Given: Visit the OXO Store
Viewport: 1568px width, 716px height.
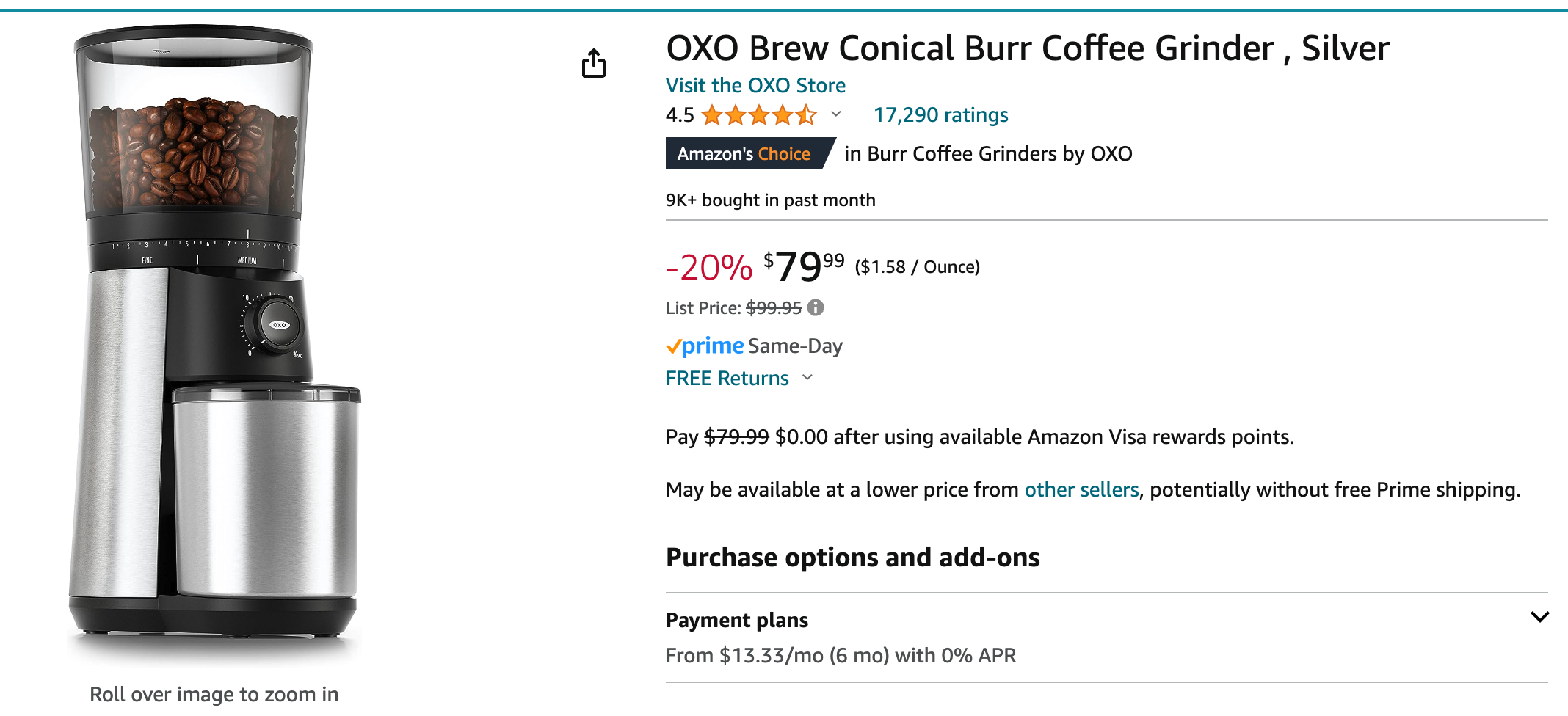Looking at the screenshot, I should pyautogui.click(x=755, y=85).
